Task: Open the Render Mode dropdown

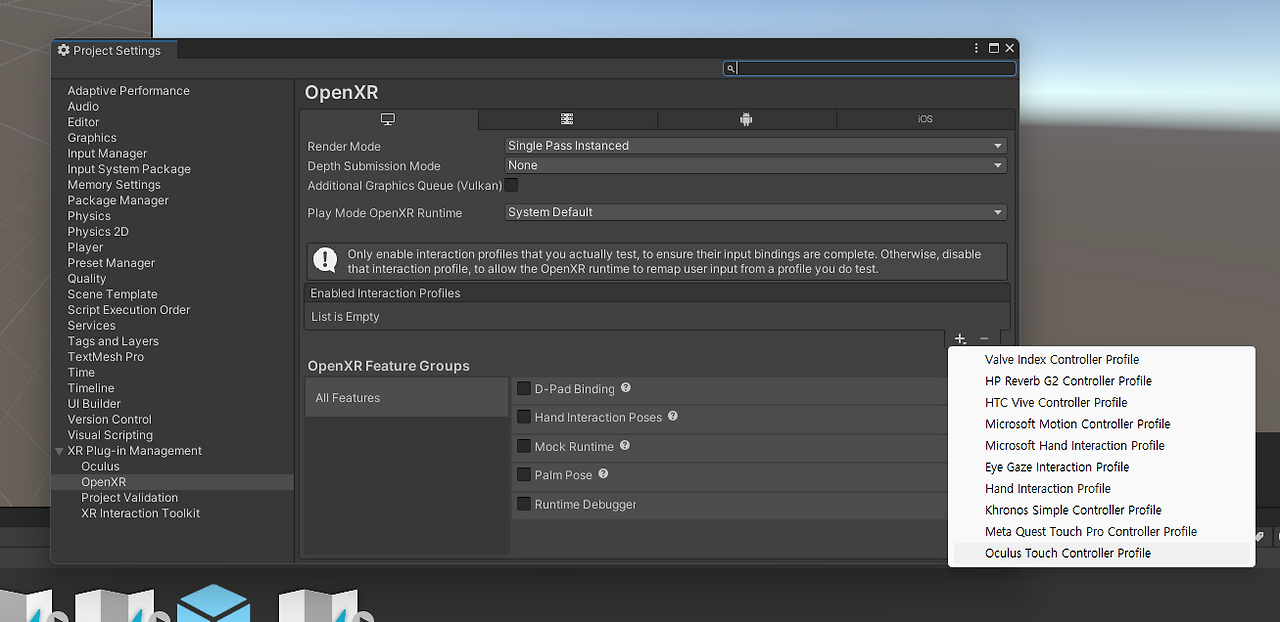Action: [x=755, y=146]
